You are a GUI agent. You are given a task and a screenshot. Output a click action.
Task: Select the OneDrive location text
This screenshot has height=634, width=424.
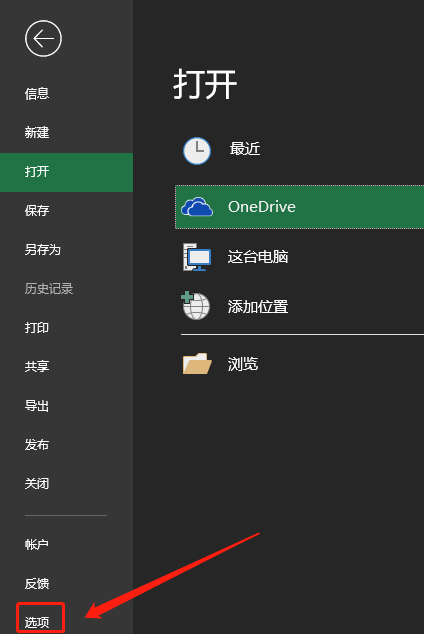pos(262,207)
